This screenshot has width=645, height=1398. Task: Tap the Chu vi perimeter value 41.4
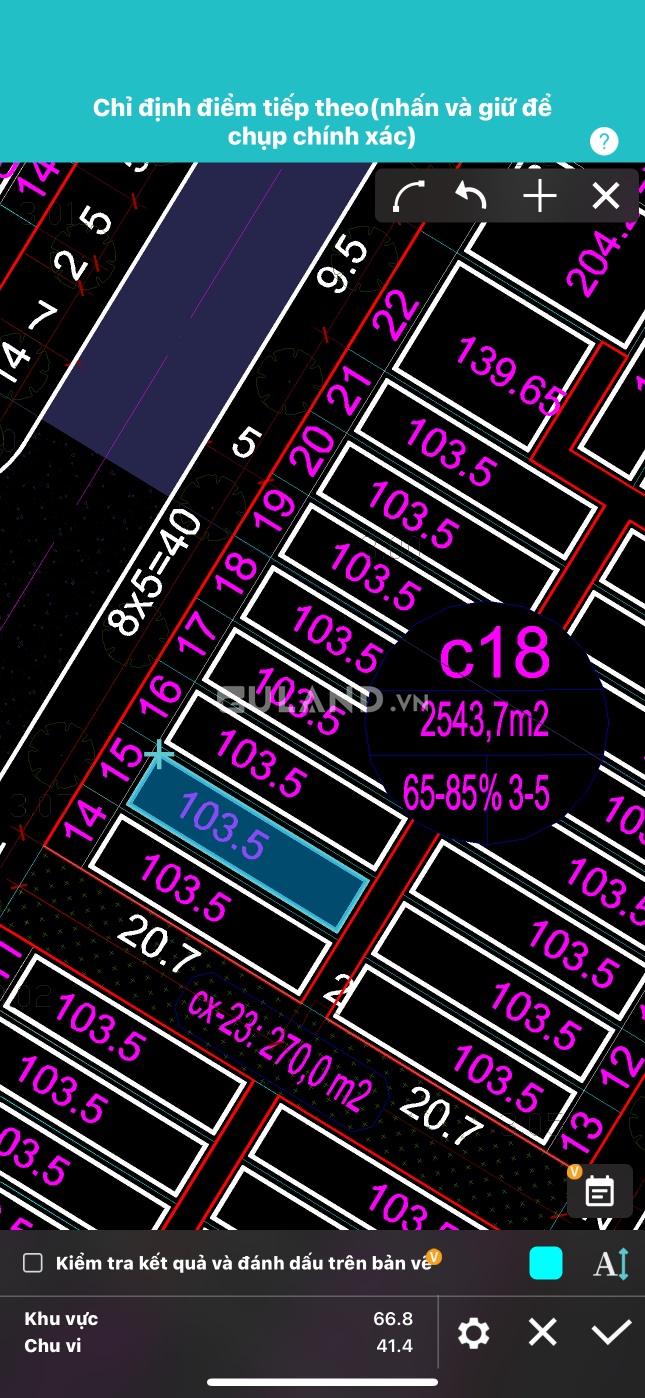(394, 1346)
